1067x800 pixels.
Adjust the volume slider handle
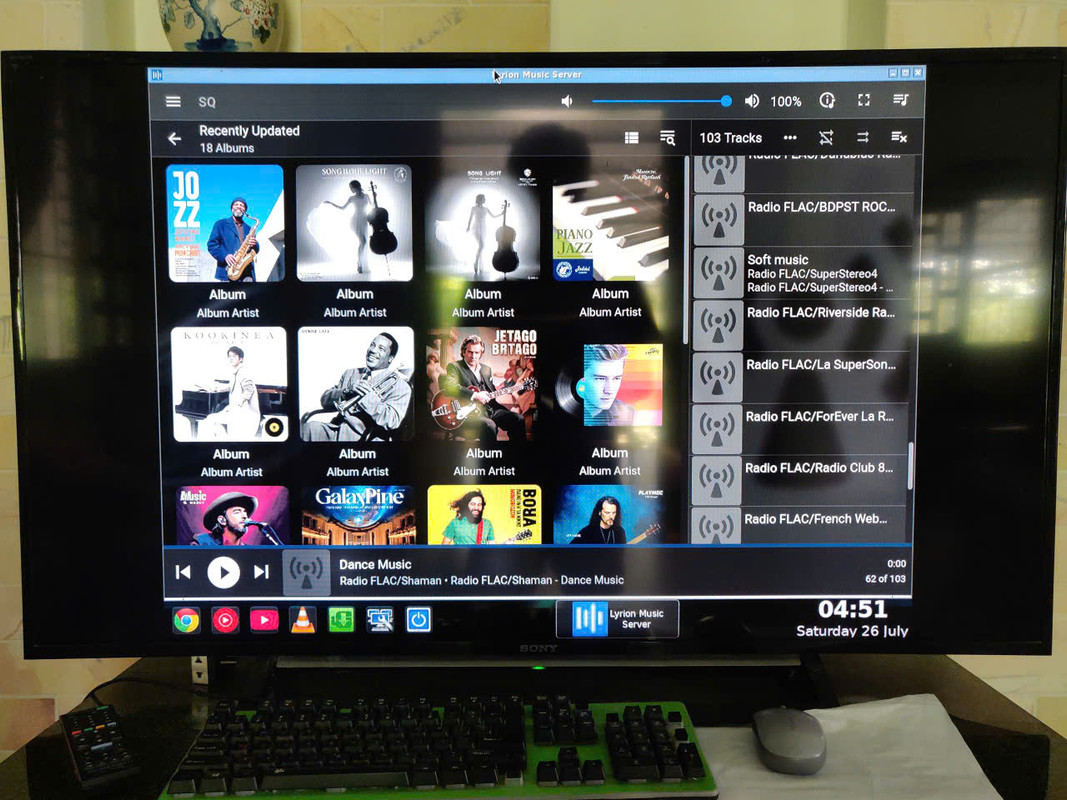click(726, 101)
